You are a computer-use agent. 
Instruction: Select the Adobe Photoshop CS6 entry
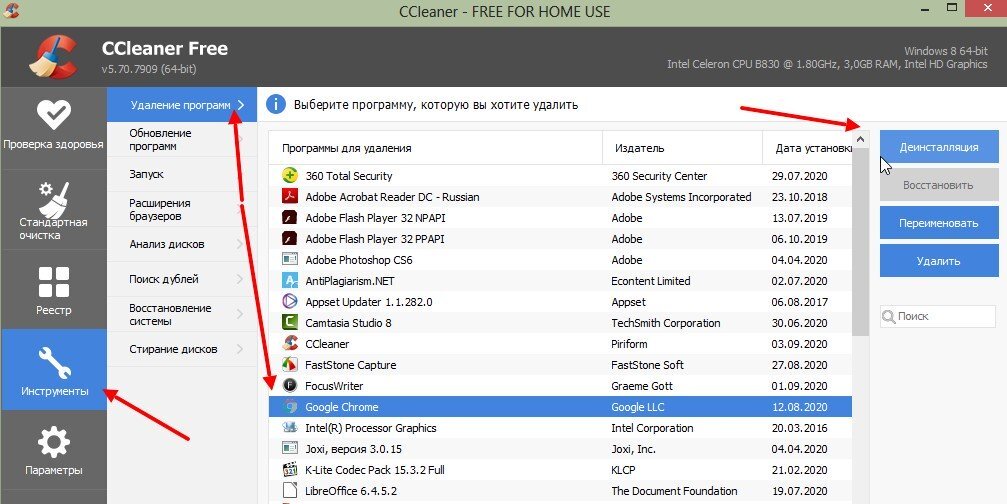pyautogui.click(x=560, y=259)
